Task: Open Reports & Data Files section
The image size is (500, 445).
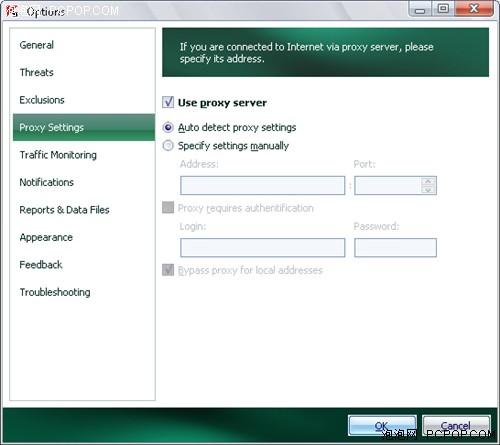Action: [64, 210]
